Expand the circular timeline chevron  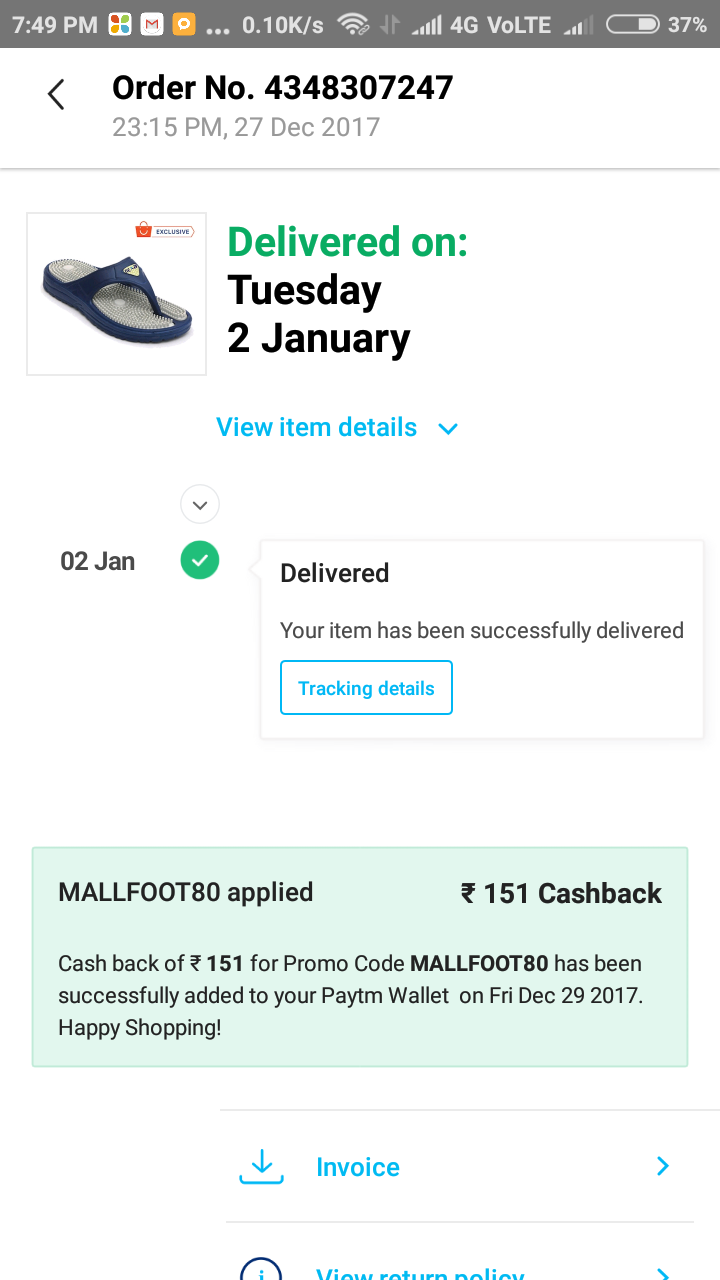pyautogui.click(x=200, y=505)
